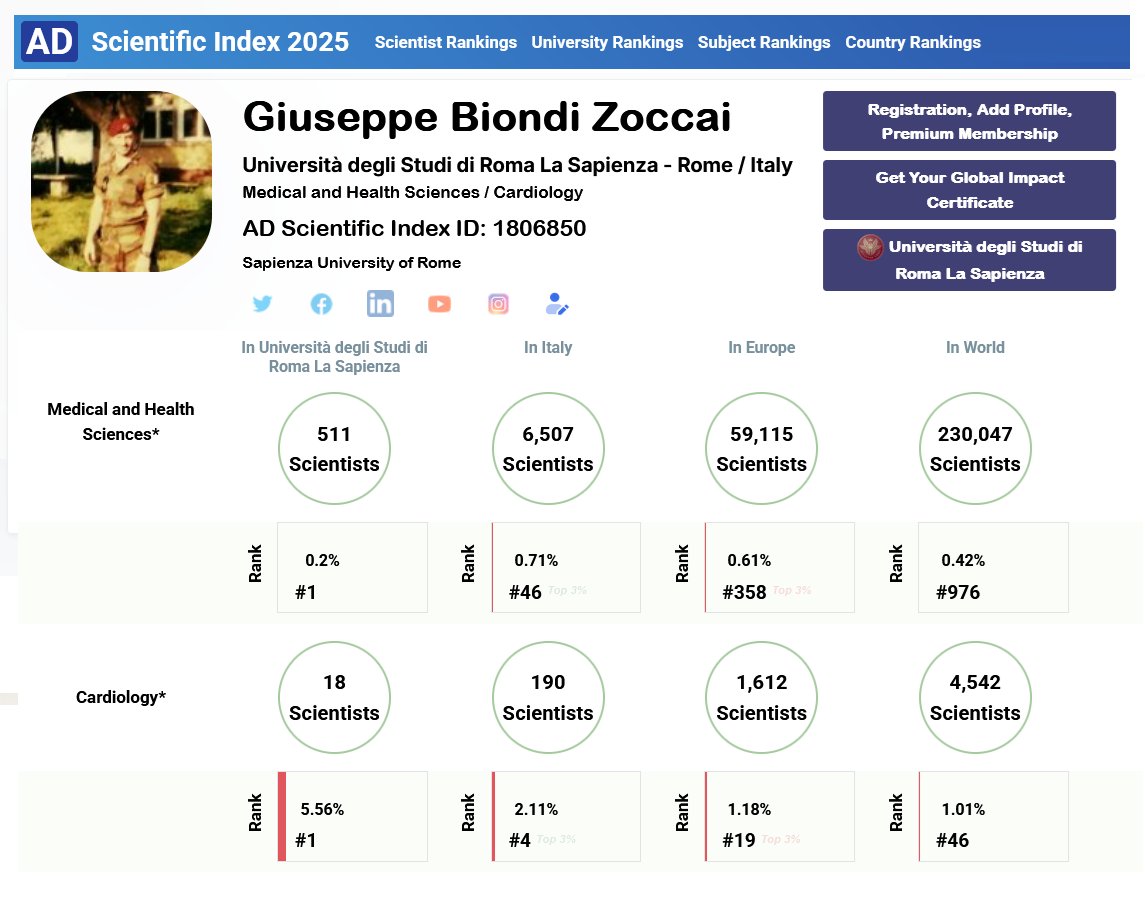
Task: Click the In Italy column header
Action: coord(548,348)
